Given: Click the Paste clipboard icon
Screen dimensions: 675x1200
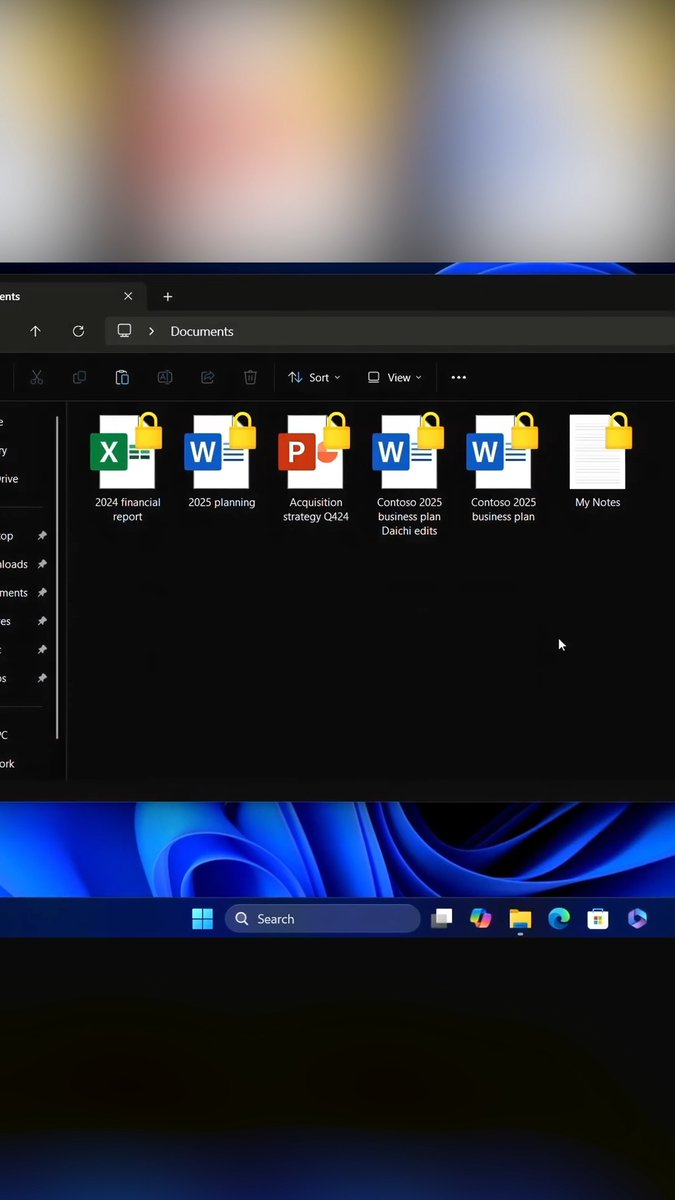Looking at the screenshot, I should tap(122, 377).
